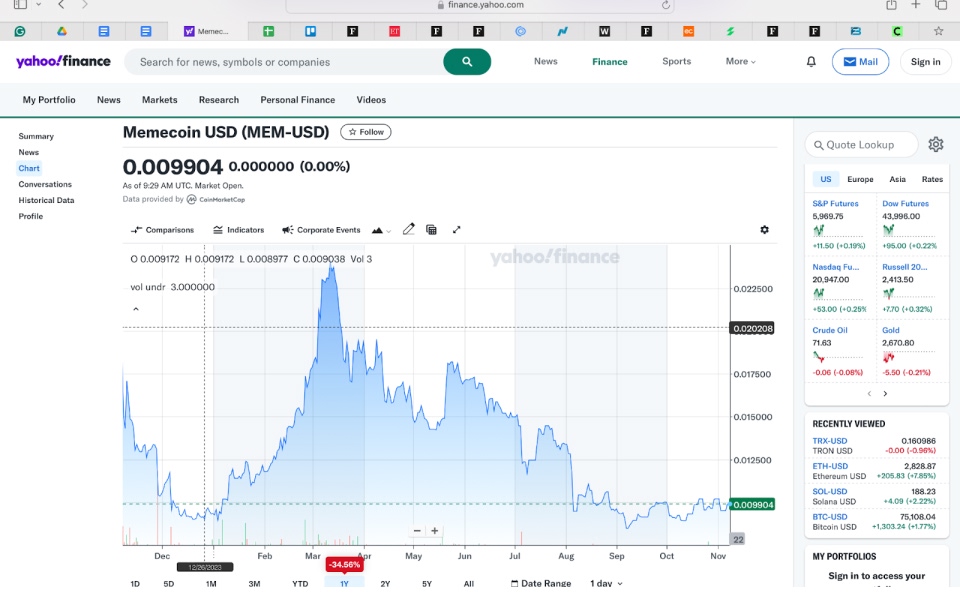Click the Yahoo Finance logo
The width and height of the screenshot is (960, 613).
point(63,61)
